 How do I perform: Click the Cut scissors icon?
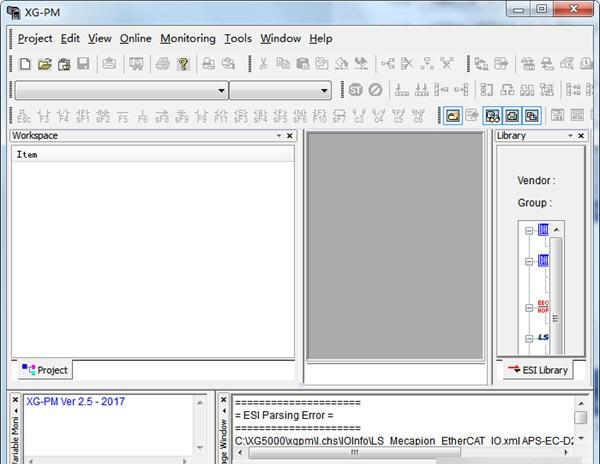pos(263,64)
